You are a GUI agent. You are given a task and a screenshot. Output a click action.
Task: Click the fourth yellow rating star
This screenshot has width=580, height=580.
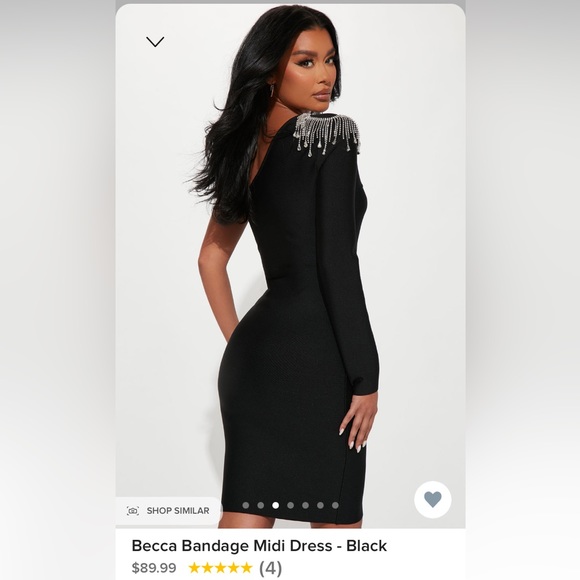click(233, 567)
